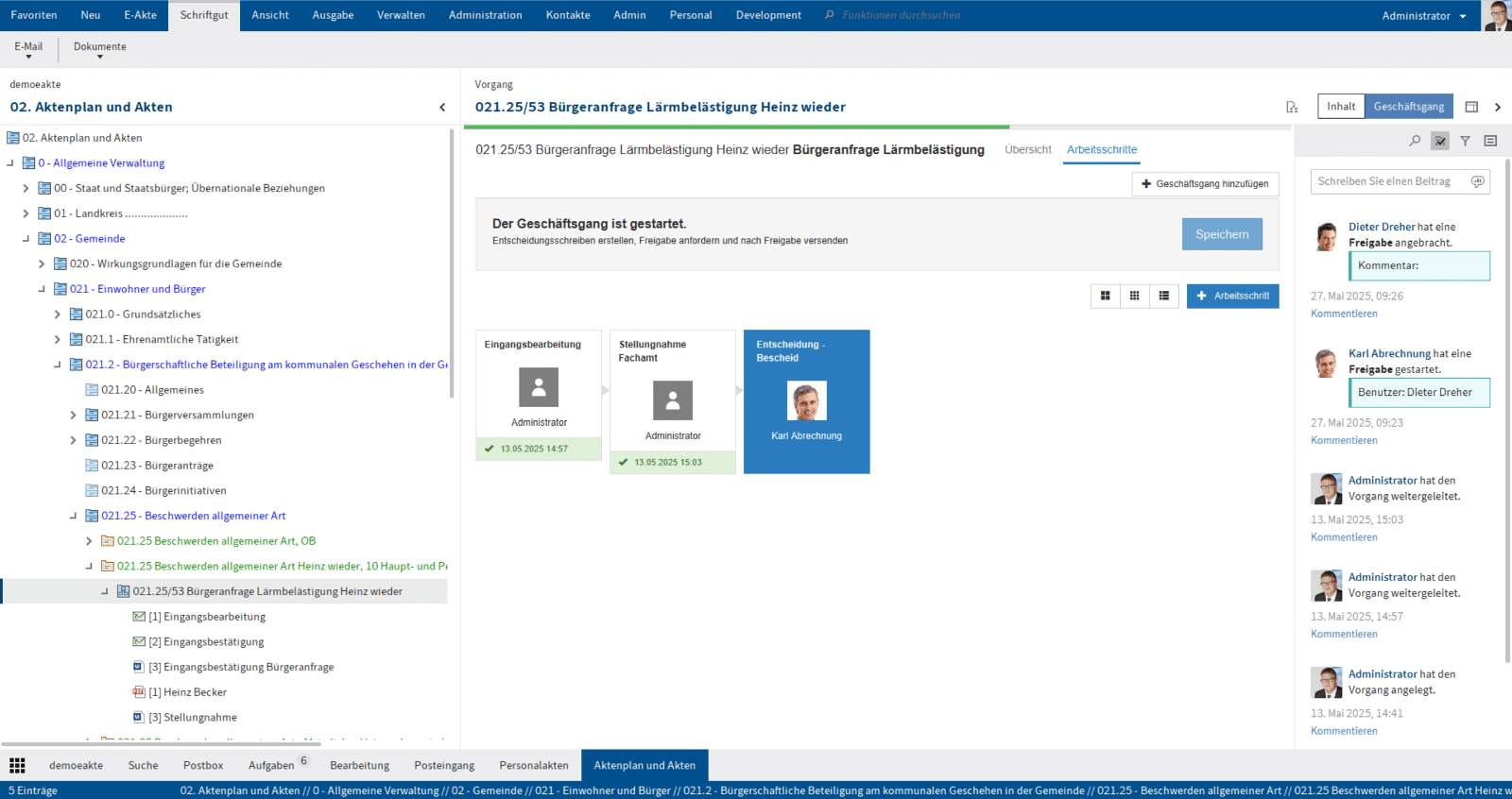Screen dimensions: 1512x799
Task: Click the green workflow progress bar
Action: [742, 127]
